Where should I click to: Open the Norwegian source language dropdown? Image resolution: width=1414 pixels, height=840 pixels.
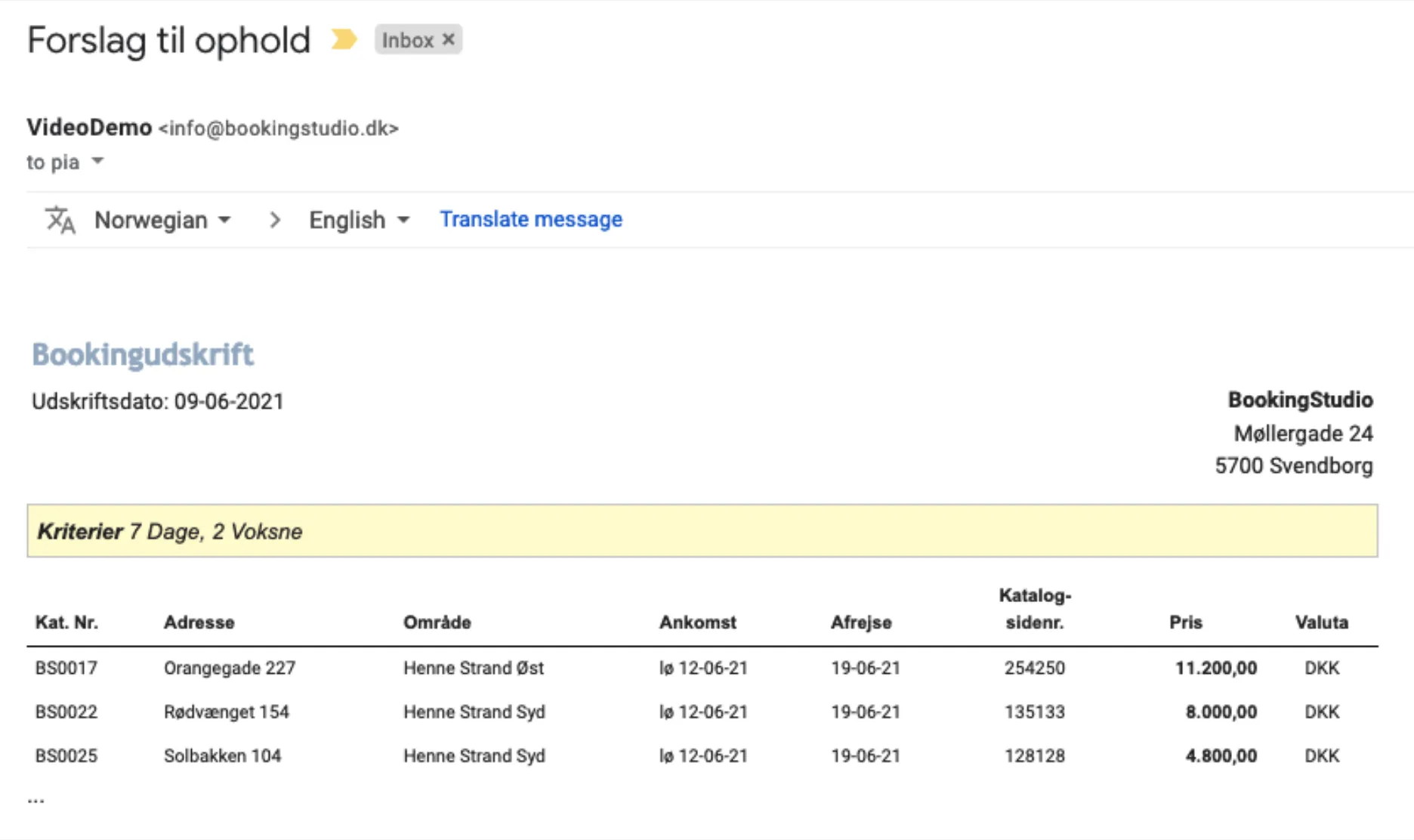(162, 220)
